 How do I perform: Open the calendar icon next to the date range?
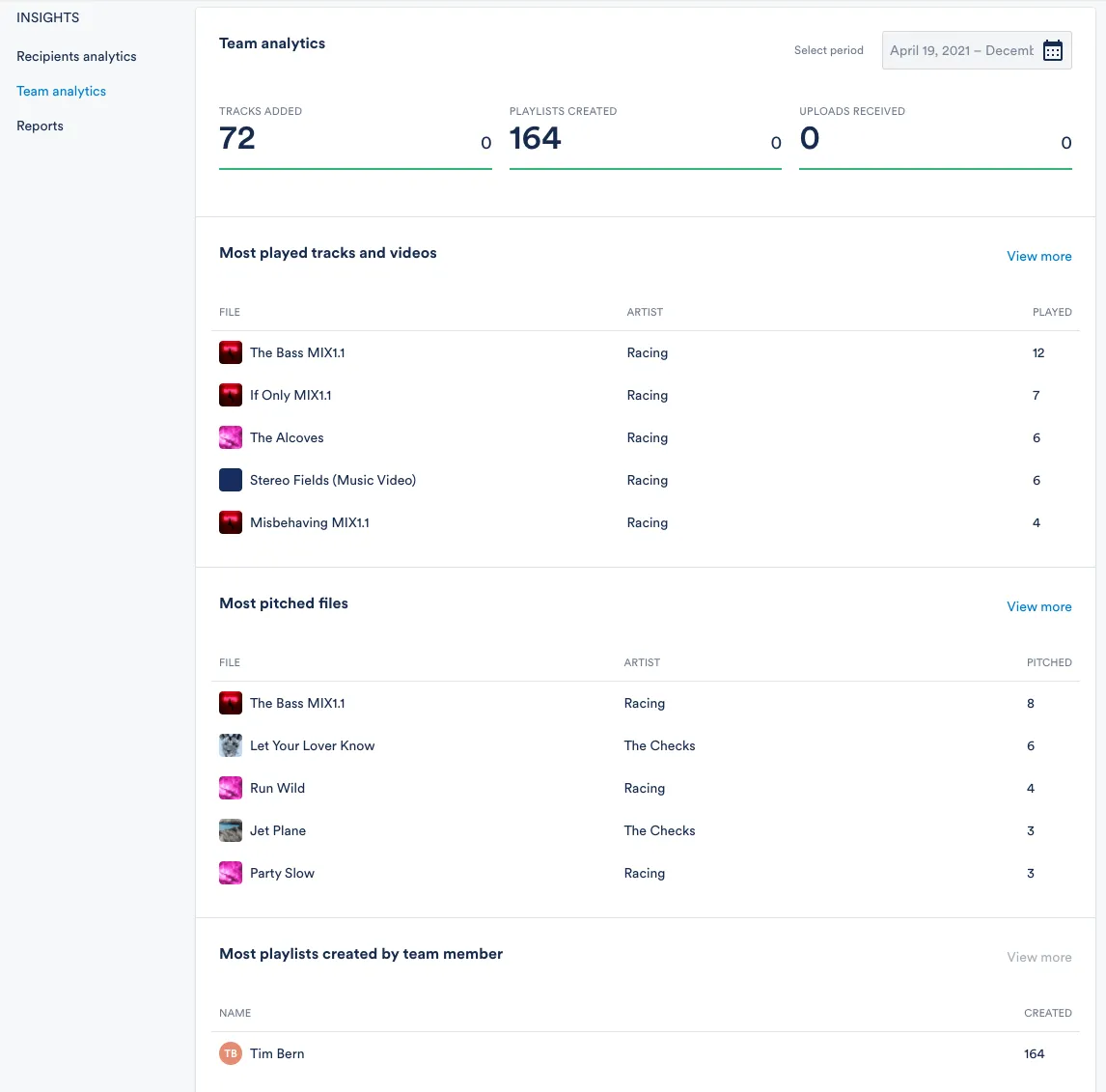pos(1053,50)
